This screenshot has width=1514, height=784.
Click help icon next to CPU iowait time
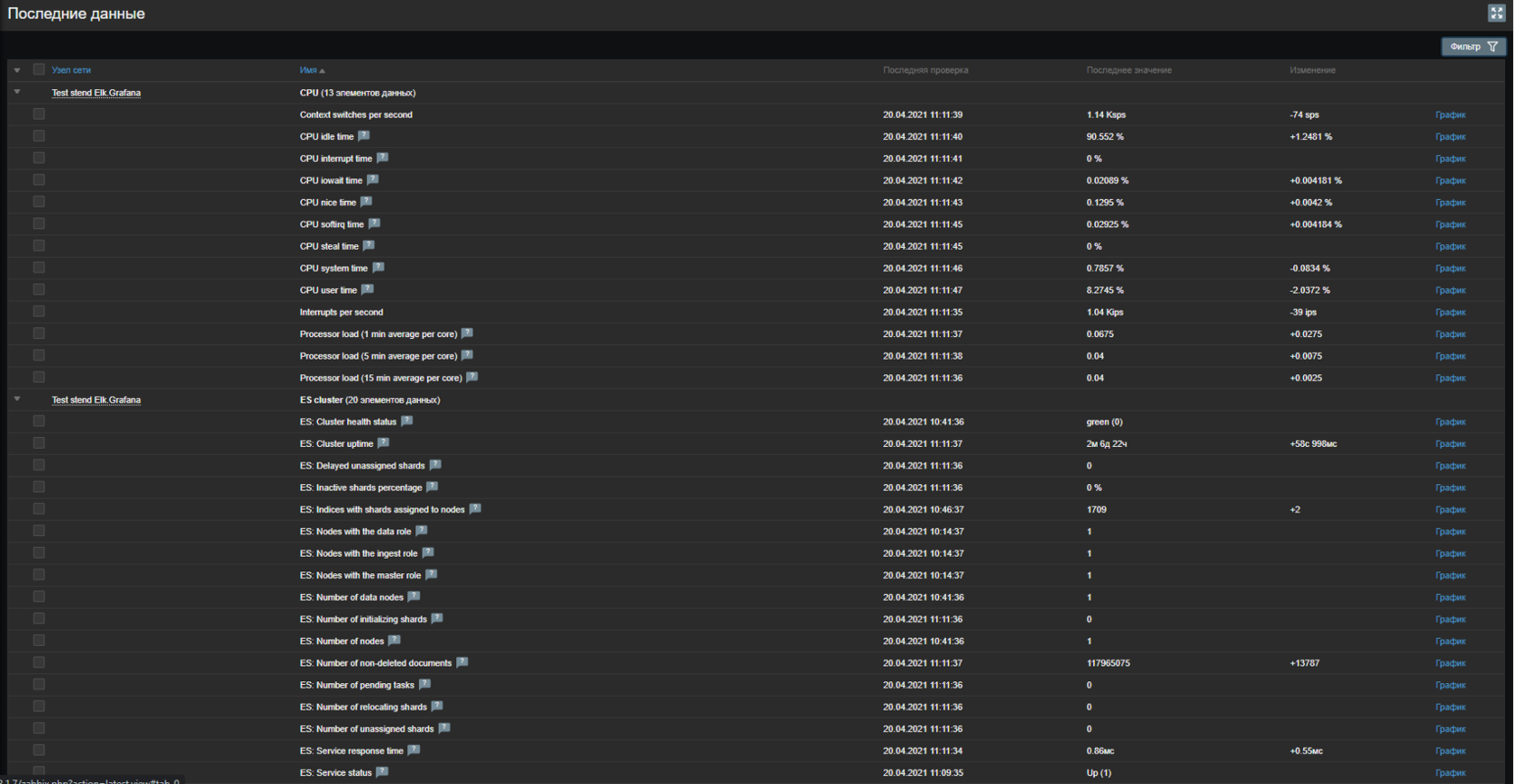point(372,180)
